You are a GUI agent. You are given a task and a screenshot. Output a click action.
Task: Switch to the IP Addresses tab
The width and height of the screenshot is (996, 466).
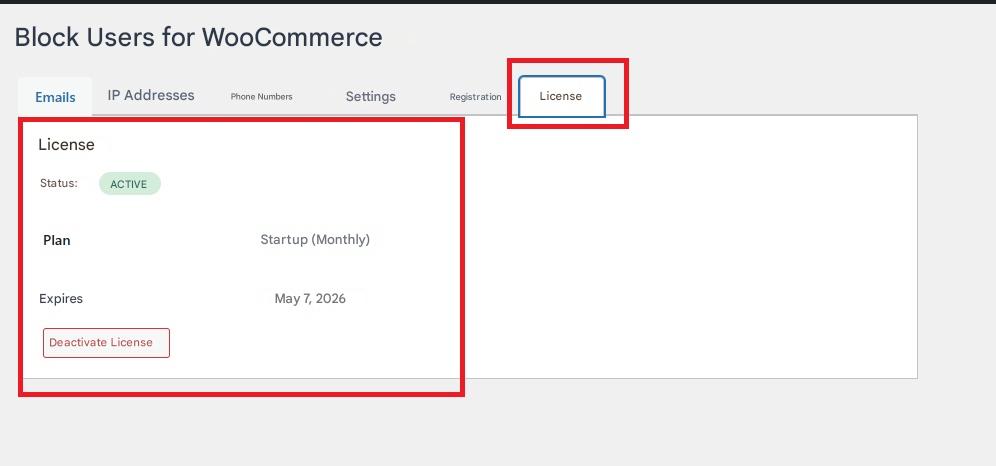pos(151,96)
